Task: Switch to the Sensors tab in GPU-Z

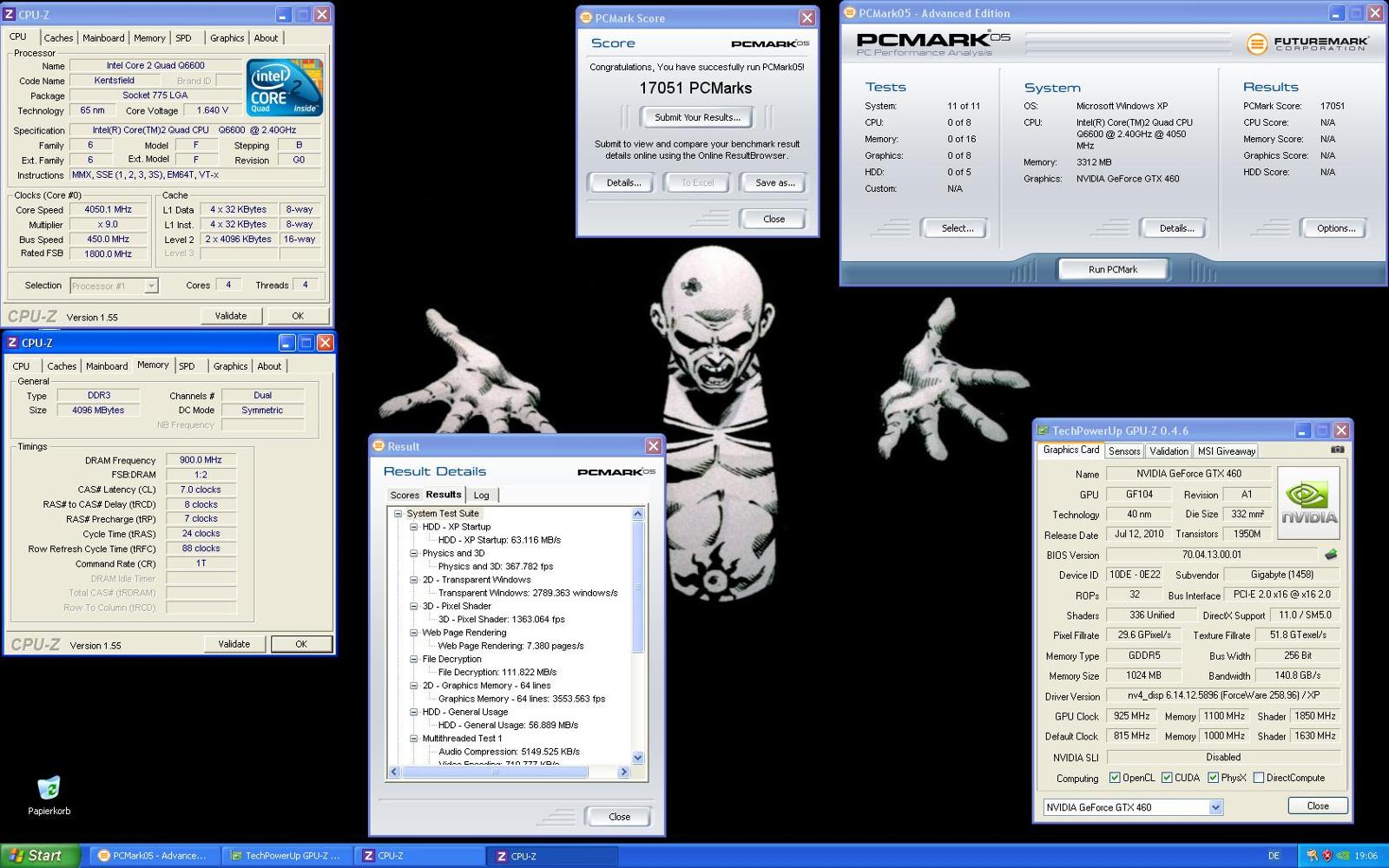Action: (x=1124, y=451)
